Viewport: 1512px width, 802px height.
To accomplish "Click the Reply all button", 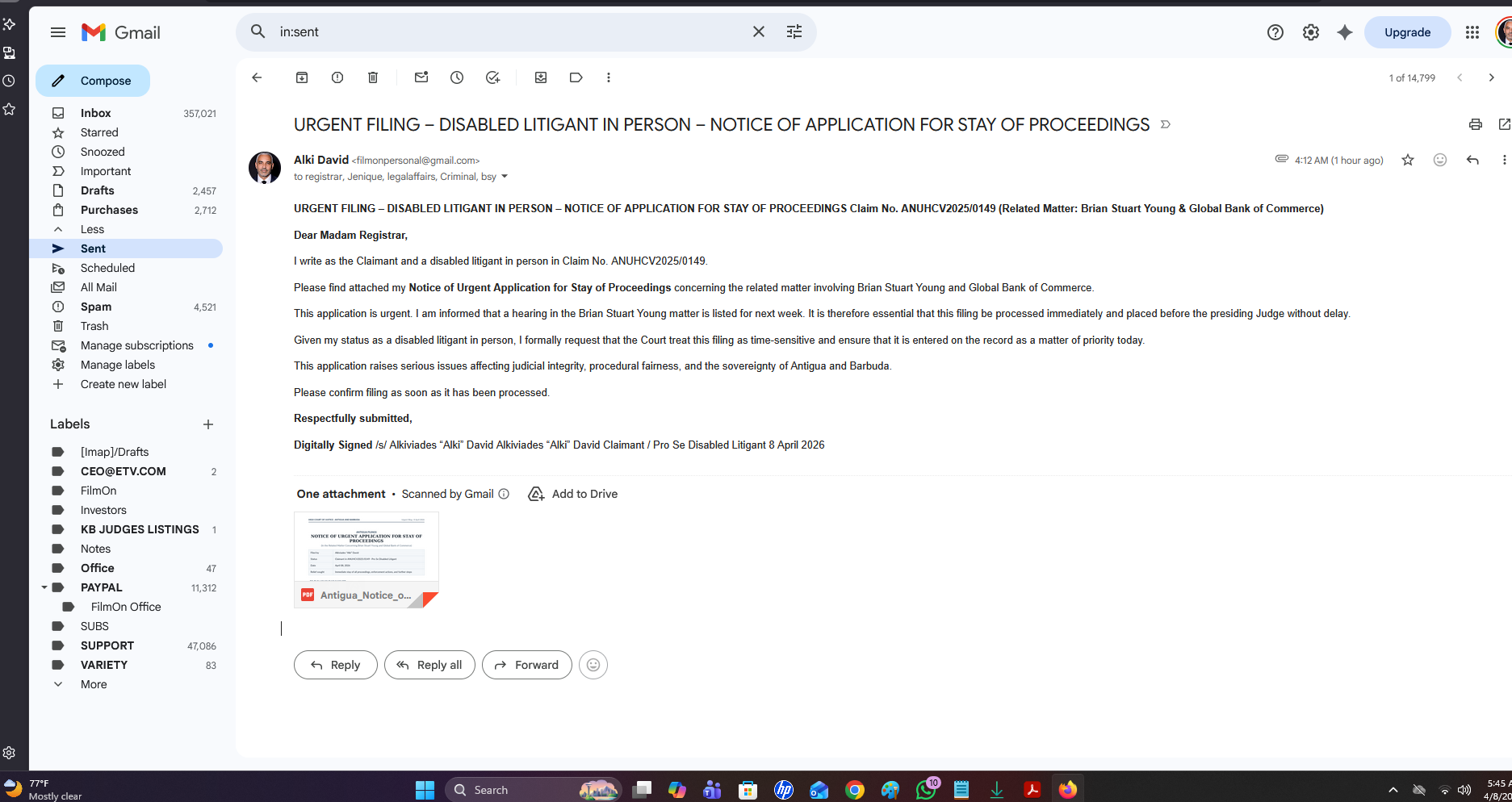I will [x=429, y=665].
